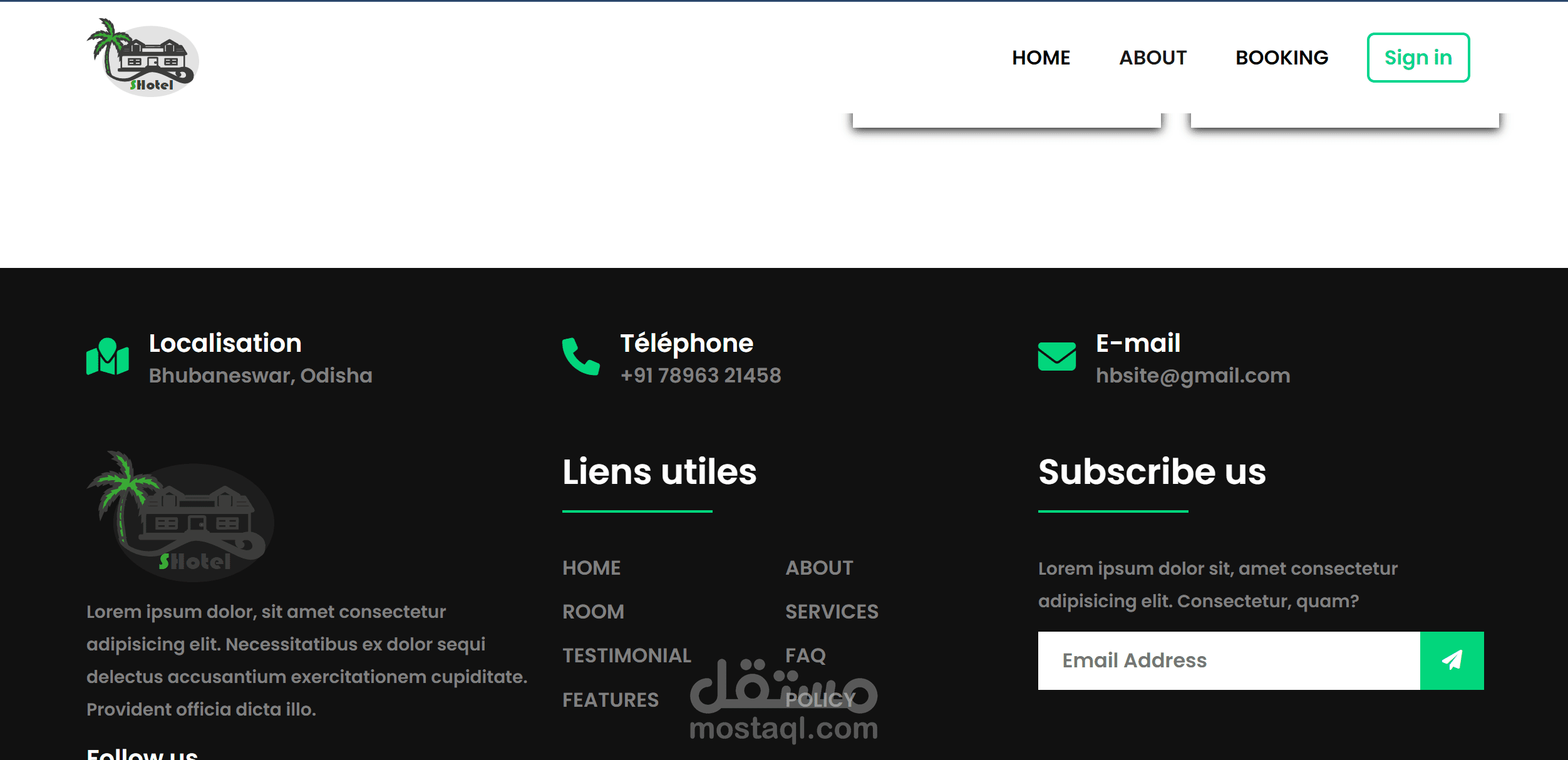Open the ABOUT nav menu item
This screenshot has height=760, width=1568.
pos(1153,58)
